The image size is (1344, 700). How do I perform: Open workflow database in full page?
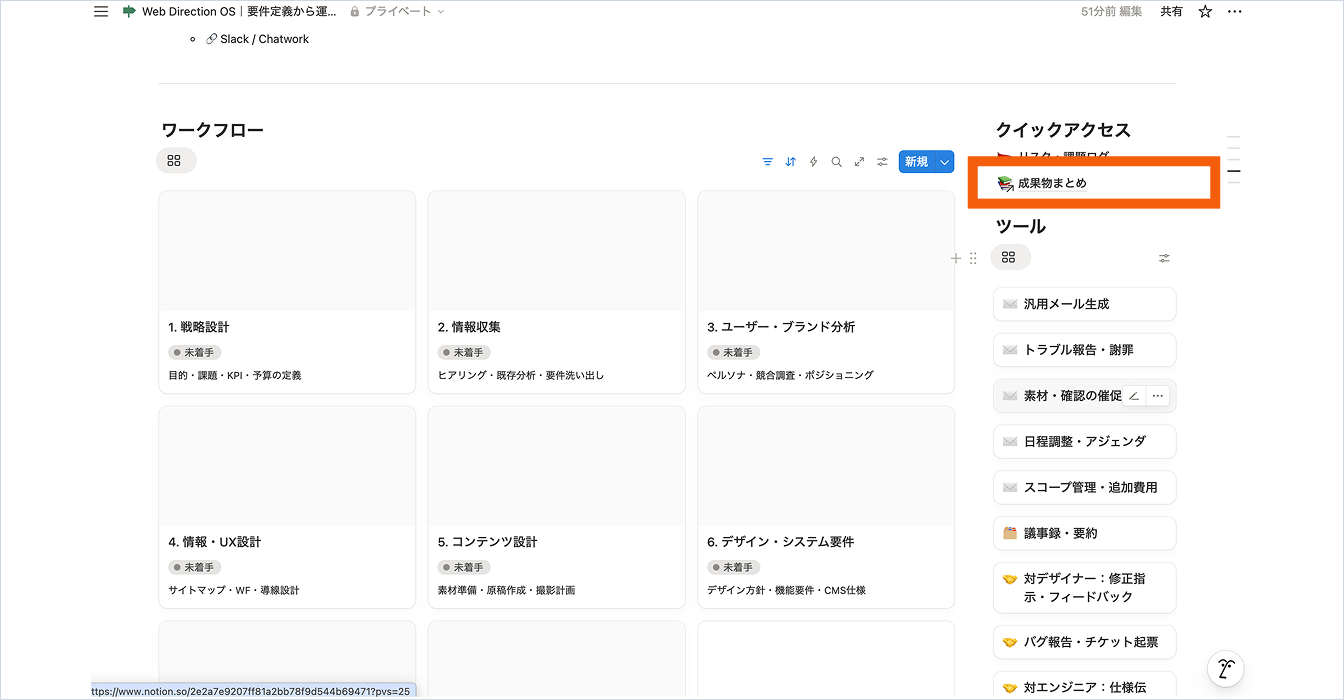point(859,162)
